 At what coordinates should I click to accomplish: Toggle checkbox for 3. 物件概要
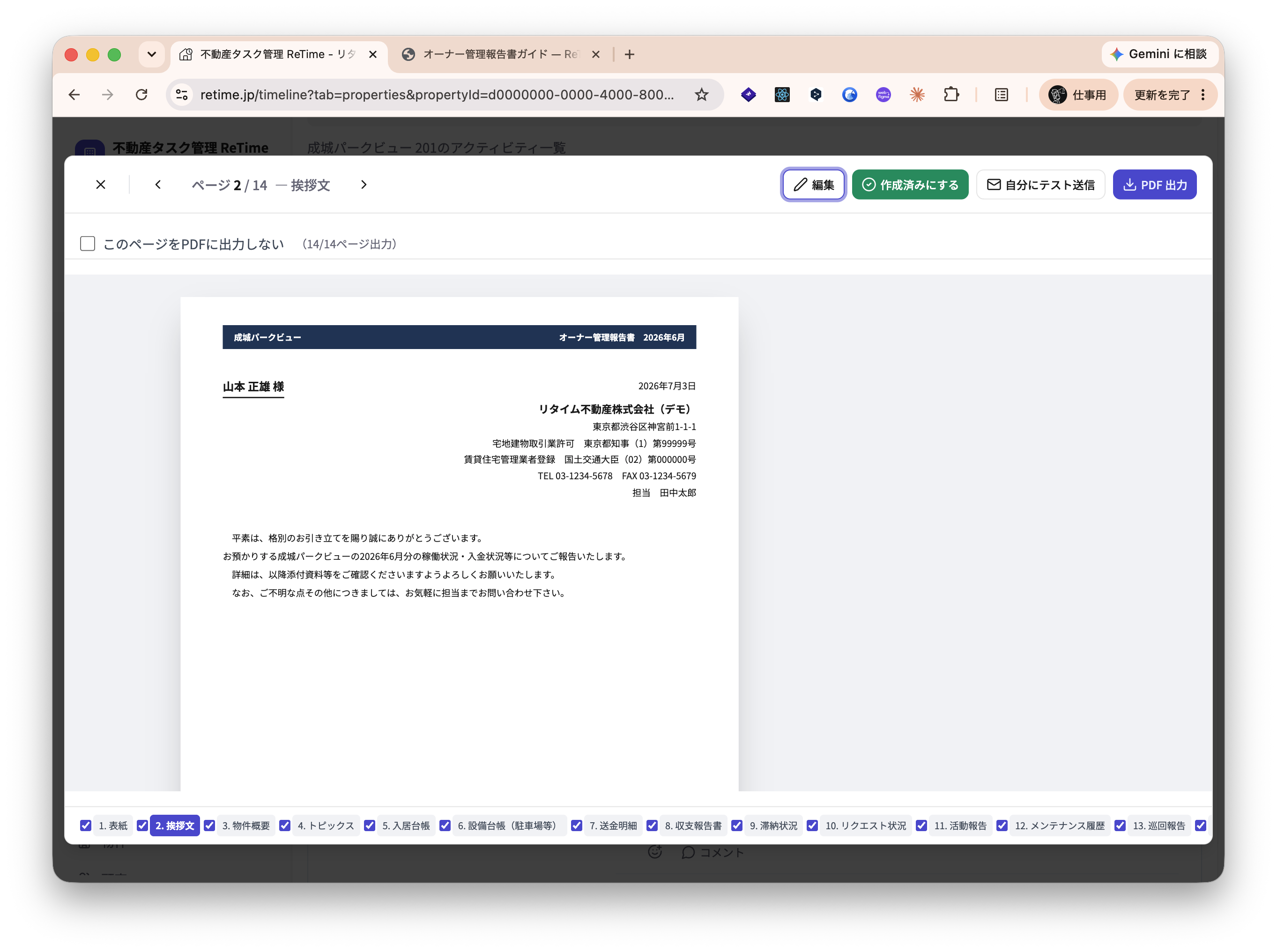click(x=209, y=825)
